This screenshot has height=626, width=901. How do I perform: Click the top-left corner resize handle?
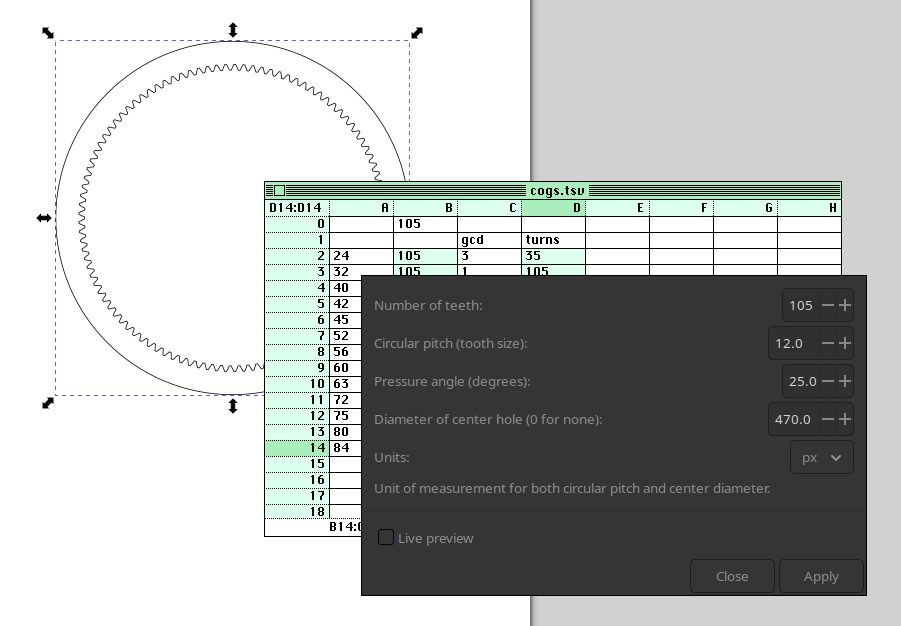click(x=48, y=33)
